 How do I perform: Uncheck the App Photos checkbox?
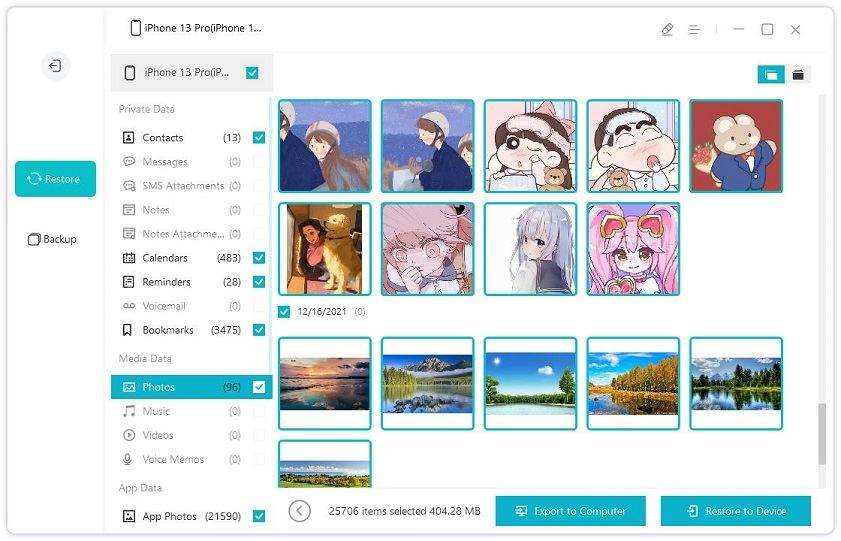pyautogui.click(x=259, y=516)
